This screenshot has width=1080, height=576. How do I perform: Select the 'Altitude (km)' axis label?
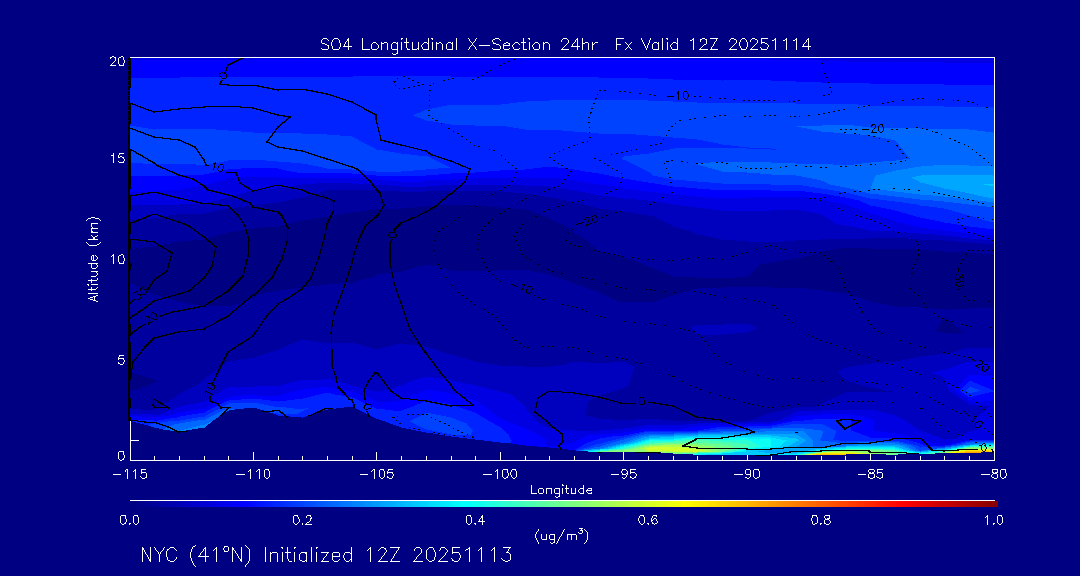[92, 258]
